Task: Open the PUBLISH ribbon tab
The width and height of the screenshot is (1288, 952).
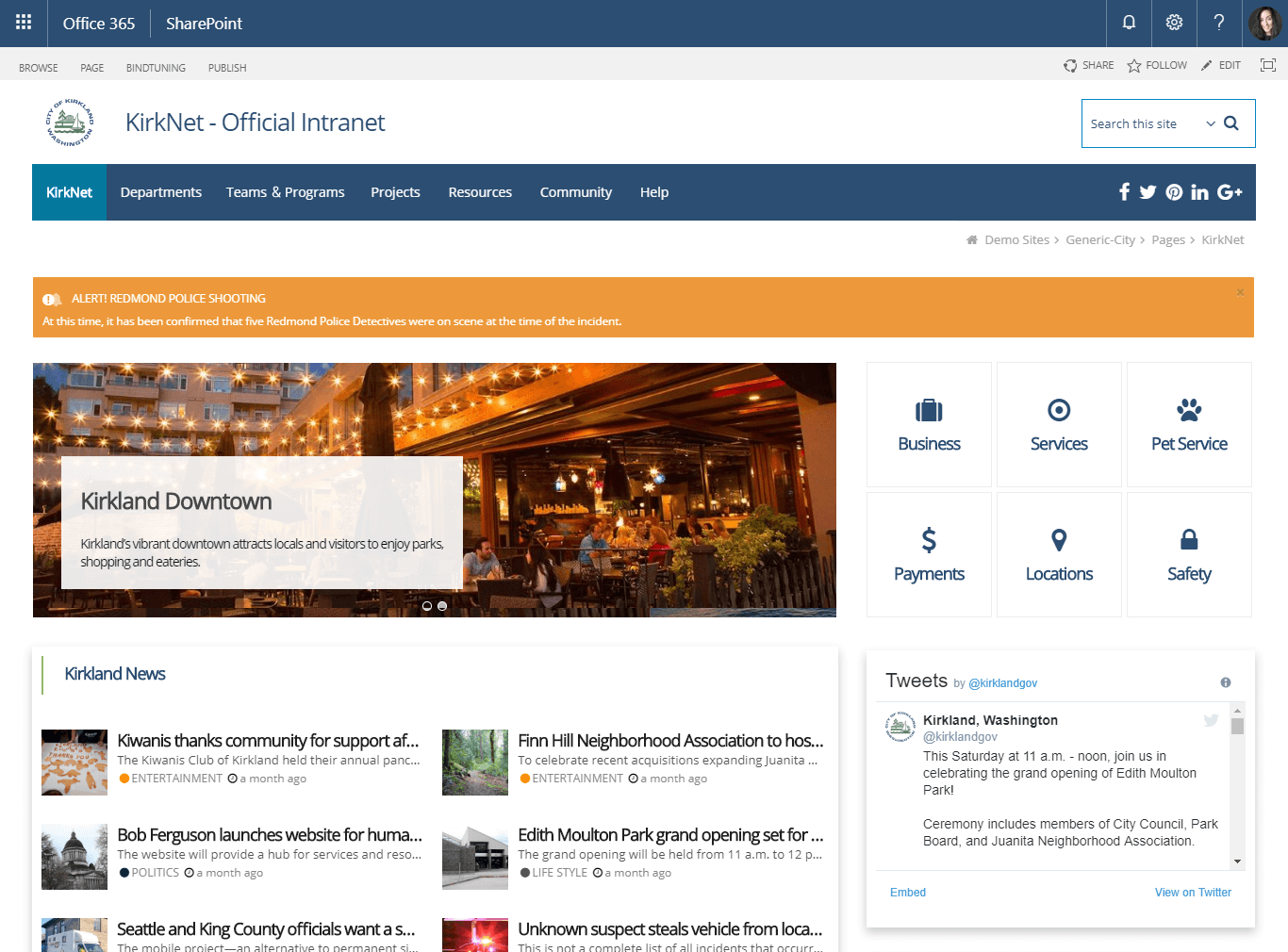Action: (227, 68)
